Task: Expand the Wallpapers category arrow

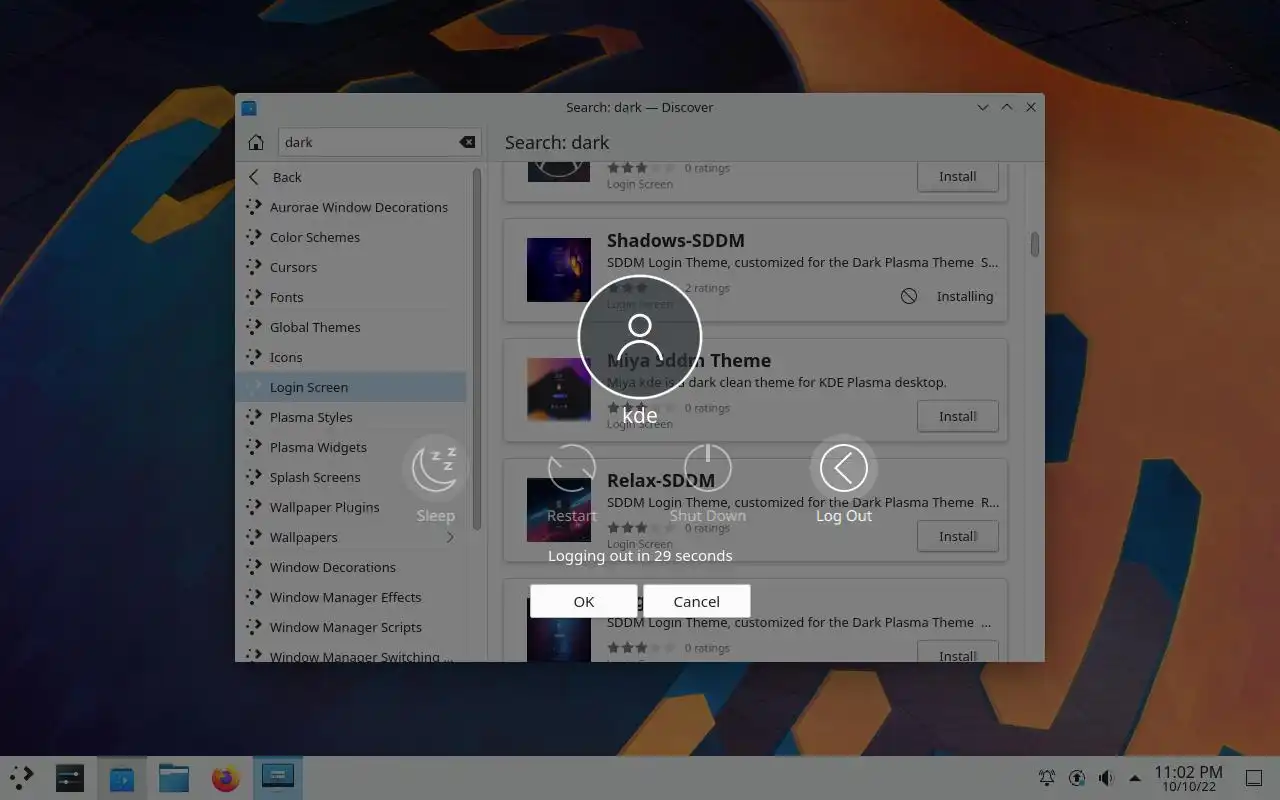Action: coord(450,537)
